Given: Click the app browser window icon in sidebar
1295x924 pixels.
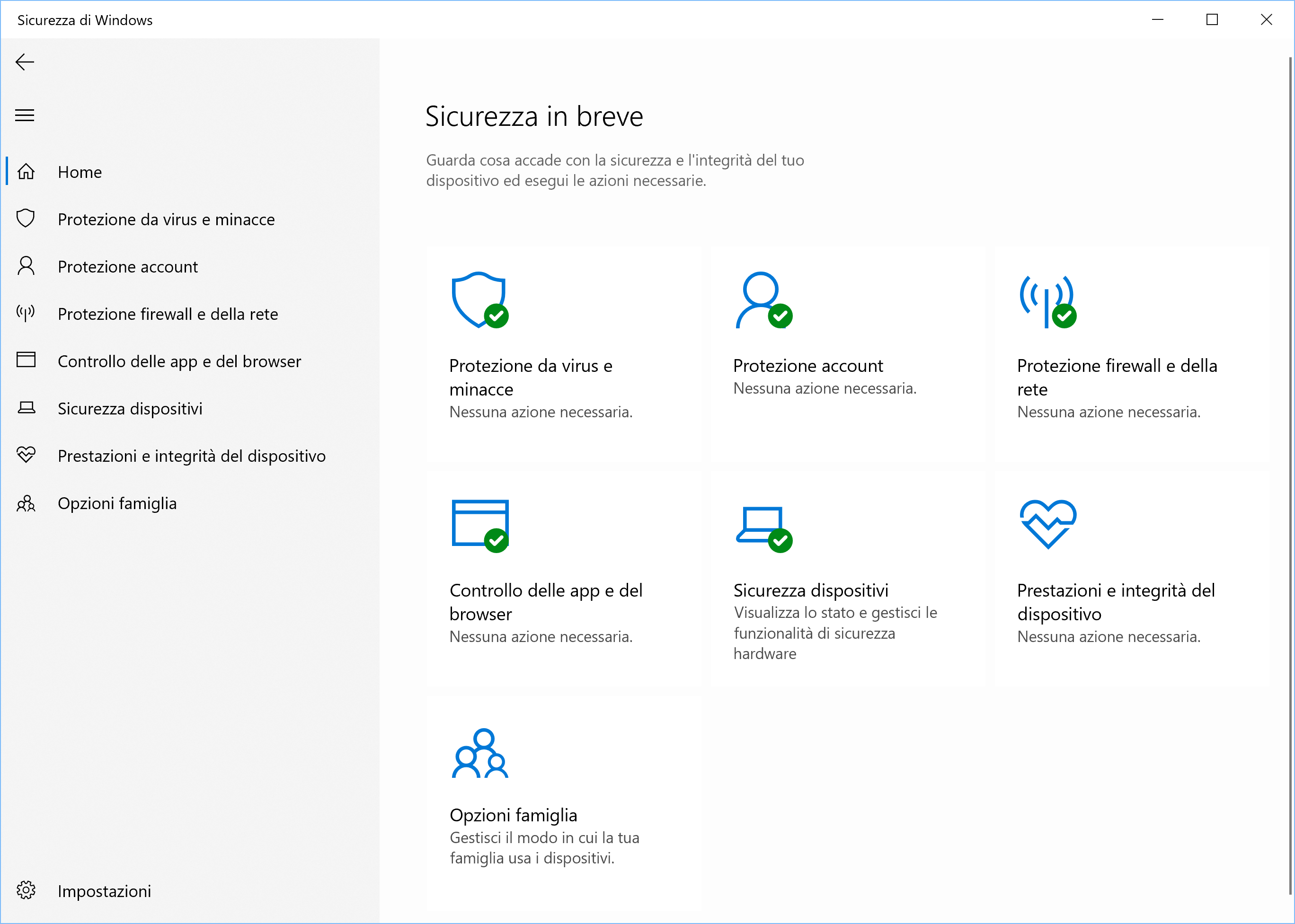Looking at the screenshot, I should tap(26, 360).
